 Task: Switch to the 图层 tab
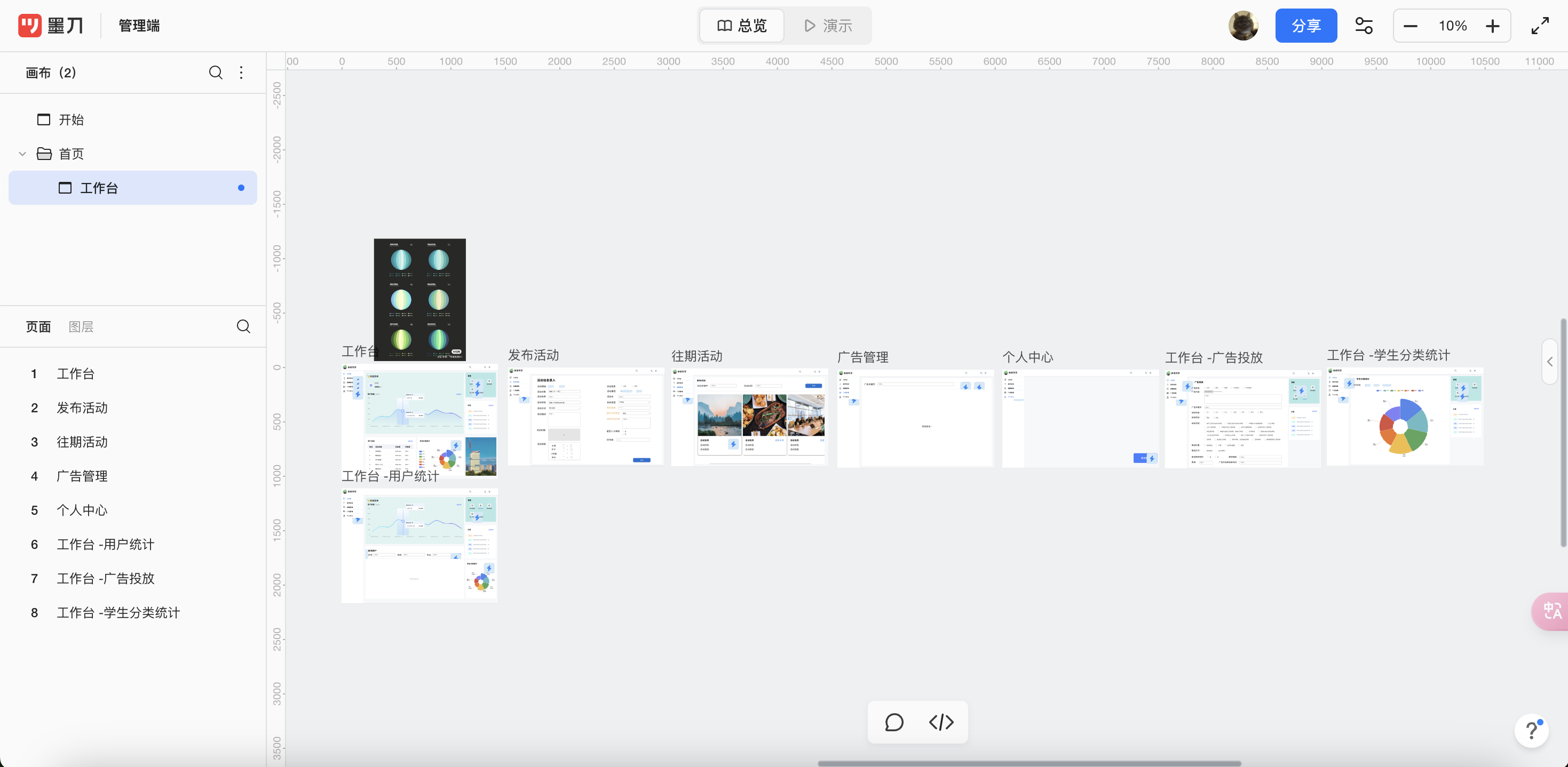click(81, 326)
